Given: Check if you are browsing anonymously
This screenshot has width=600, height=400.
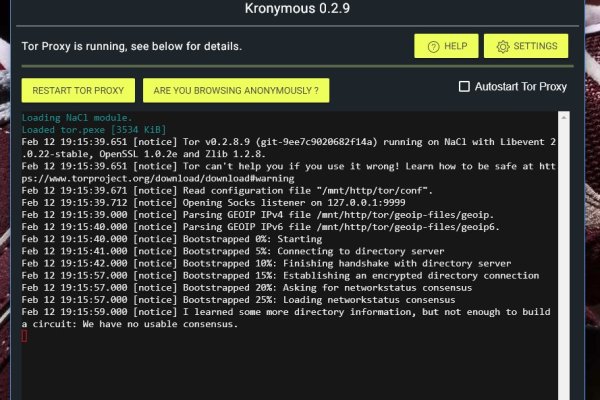Looking at the screenshot, I should pos(236,91).
